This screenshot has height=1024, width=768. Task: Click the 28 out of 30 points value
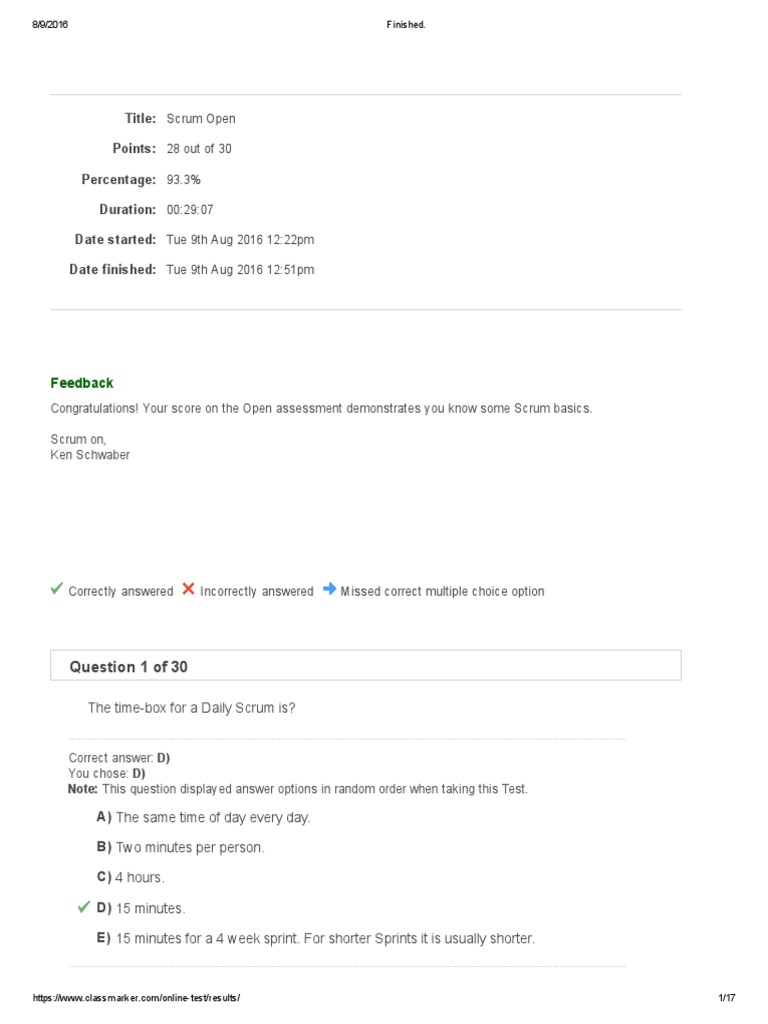coord(199,149)
